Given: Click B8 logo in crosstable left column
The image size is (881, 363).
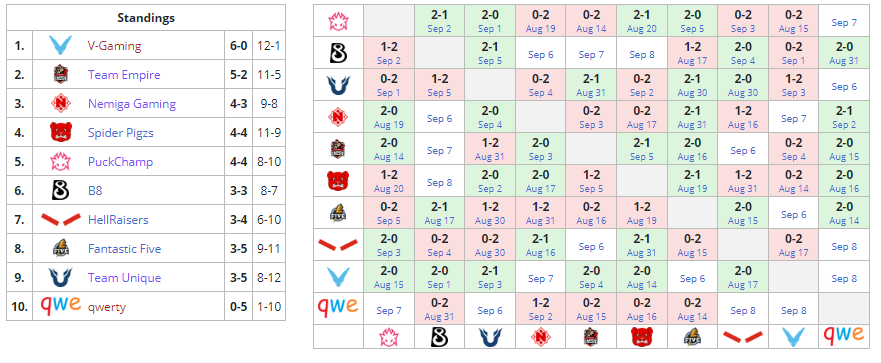Looking at the screenshot, I should pyautogui.click(x=338, y=53).
